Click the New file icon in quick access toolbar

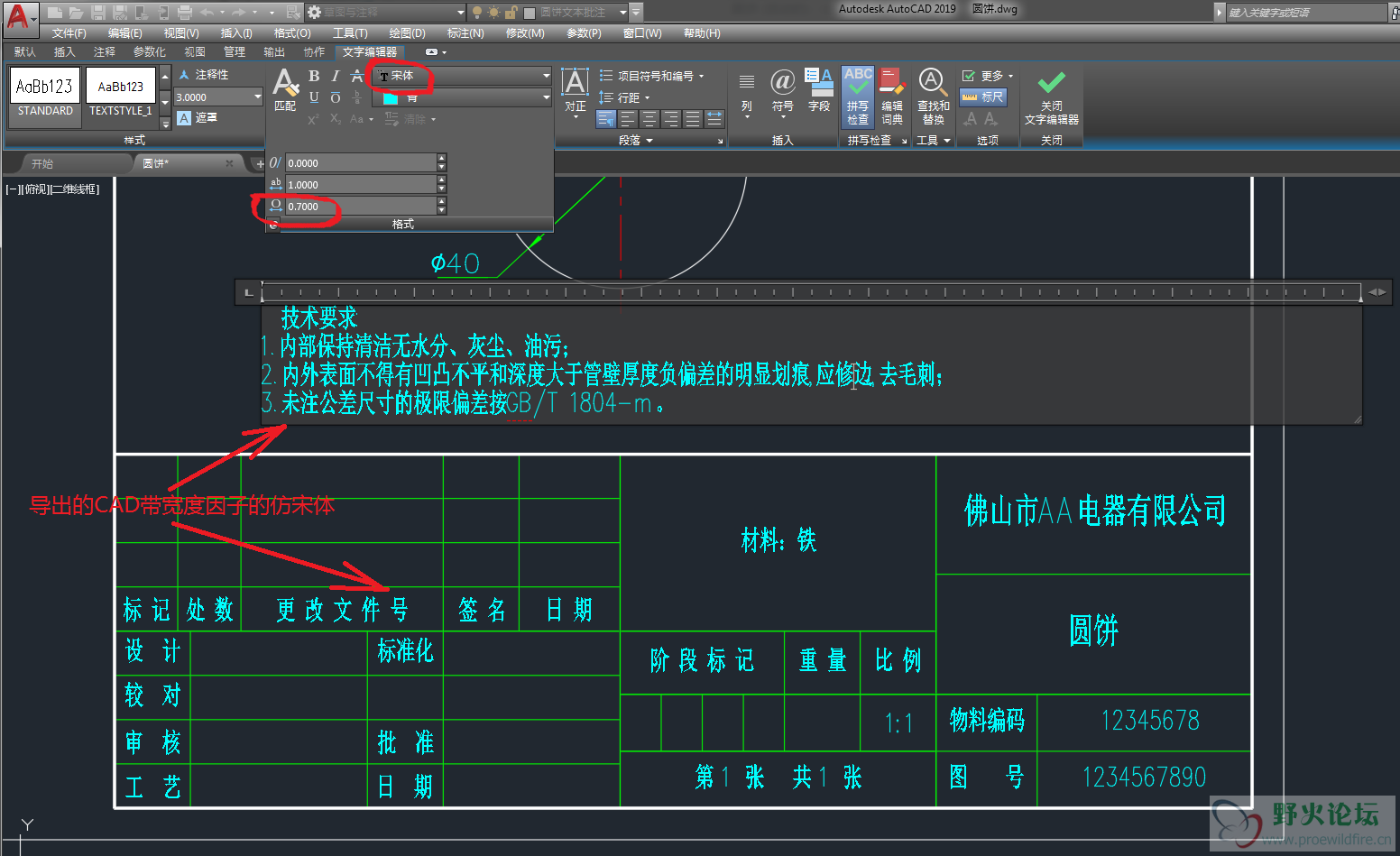55,13
